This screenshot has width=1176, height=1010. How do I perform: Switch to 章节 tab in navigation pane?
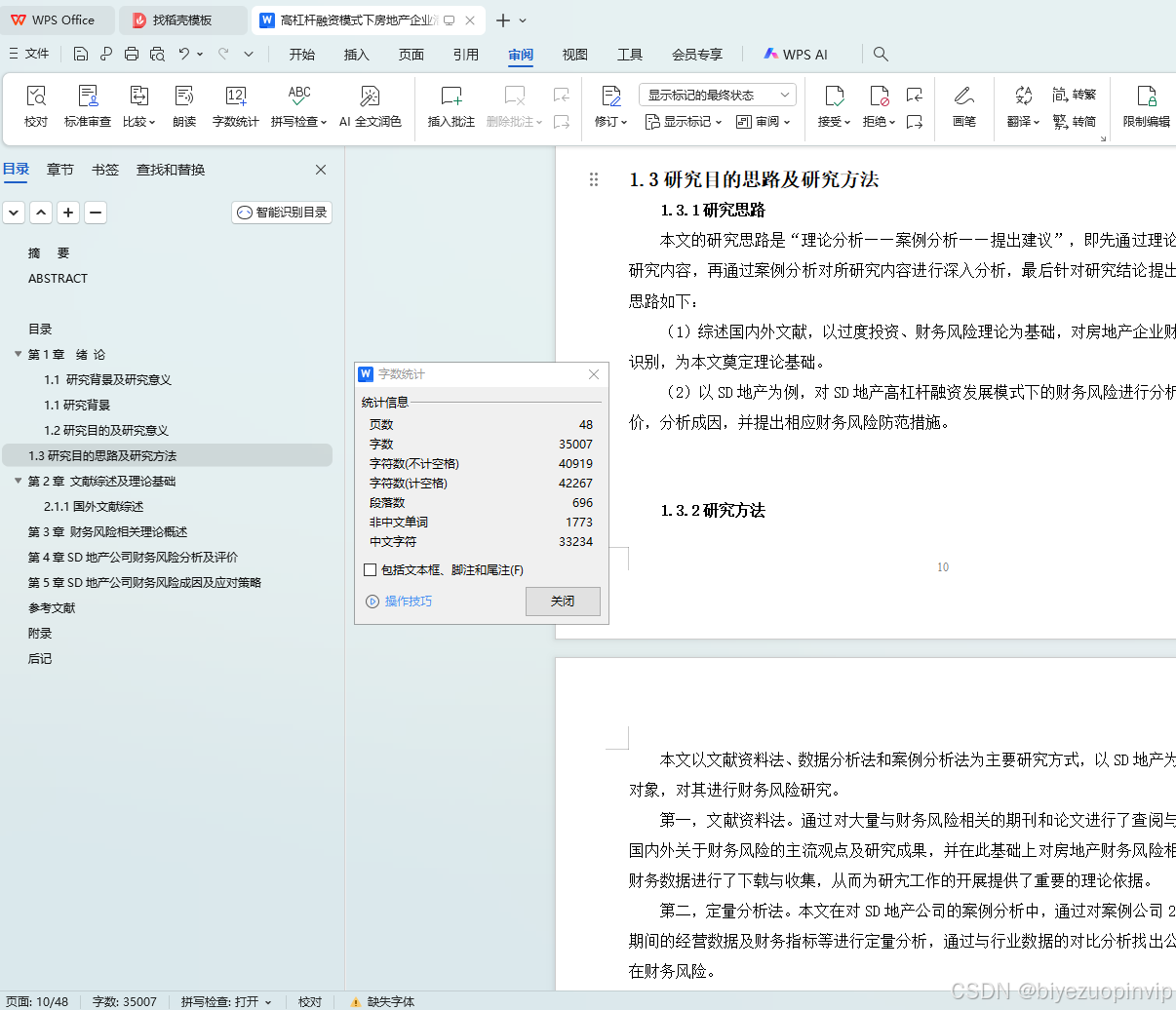pyautogui.click(x=60, y=170)
